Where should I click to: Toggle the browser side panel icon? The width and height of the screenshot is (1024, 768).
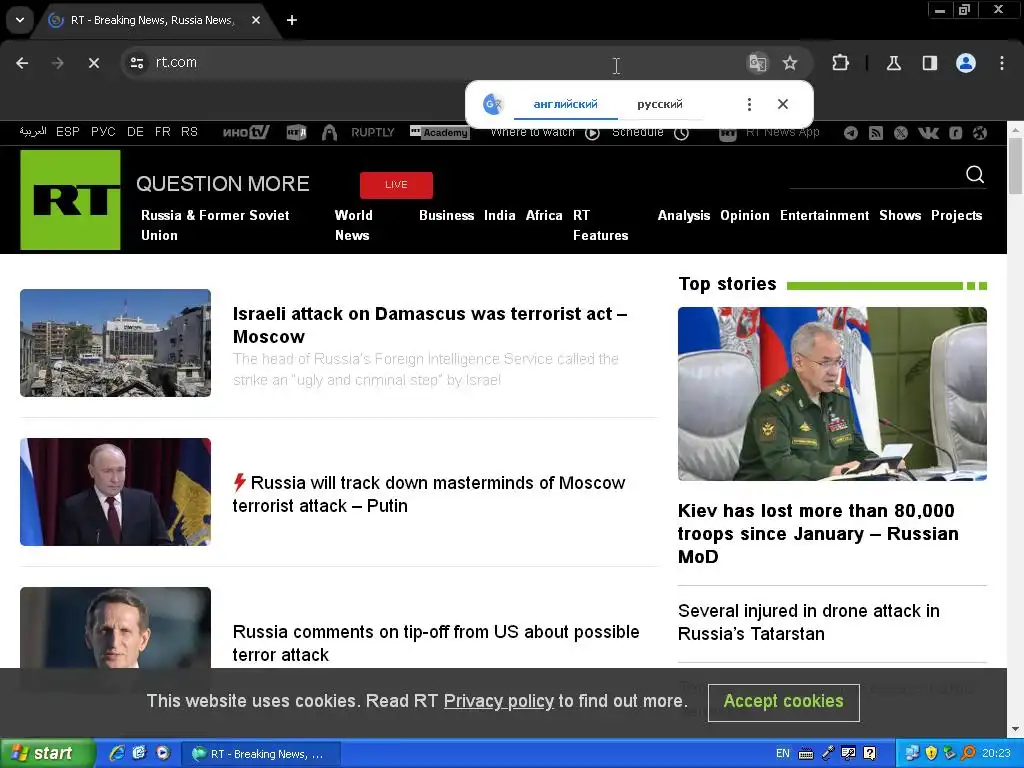(x=929, y=63)
